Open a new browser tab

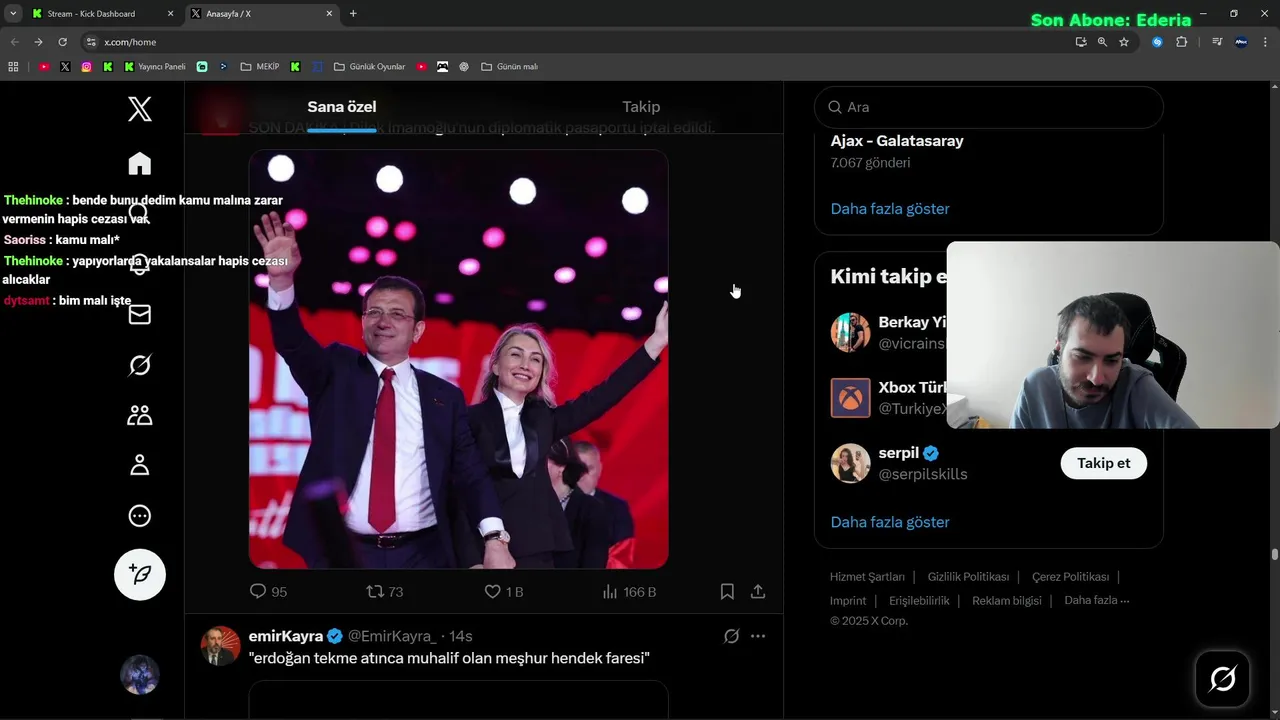(x=353, y=14)
